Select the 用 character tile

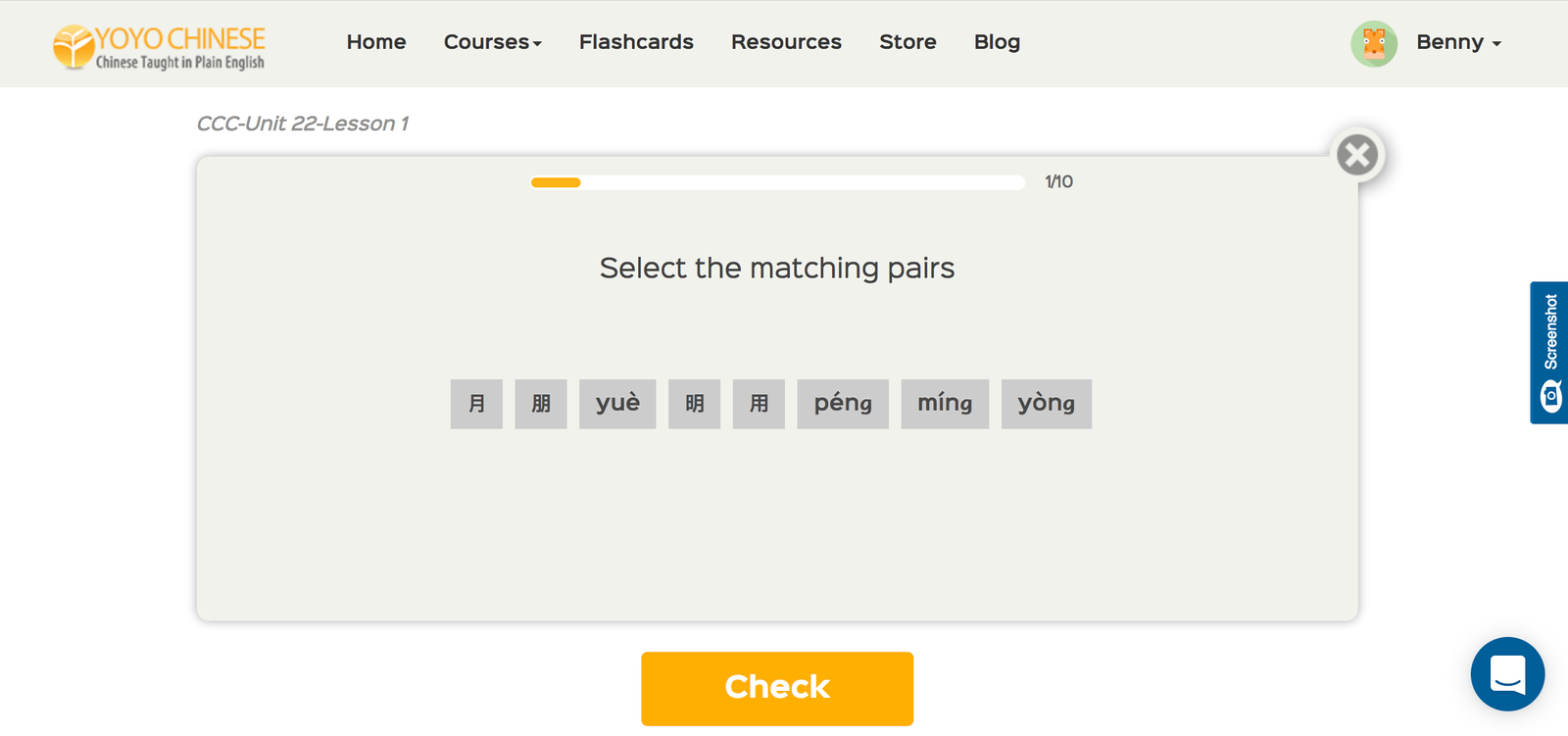[759, 404]
